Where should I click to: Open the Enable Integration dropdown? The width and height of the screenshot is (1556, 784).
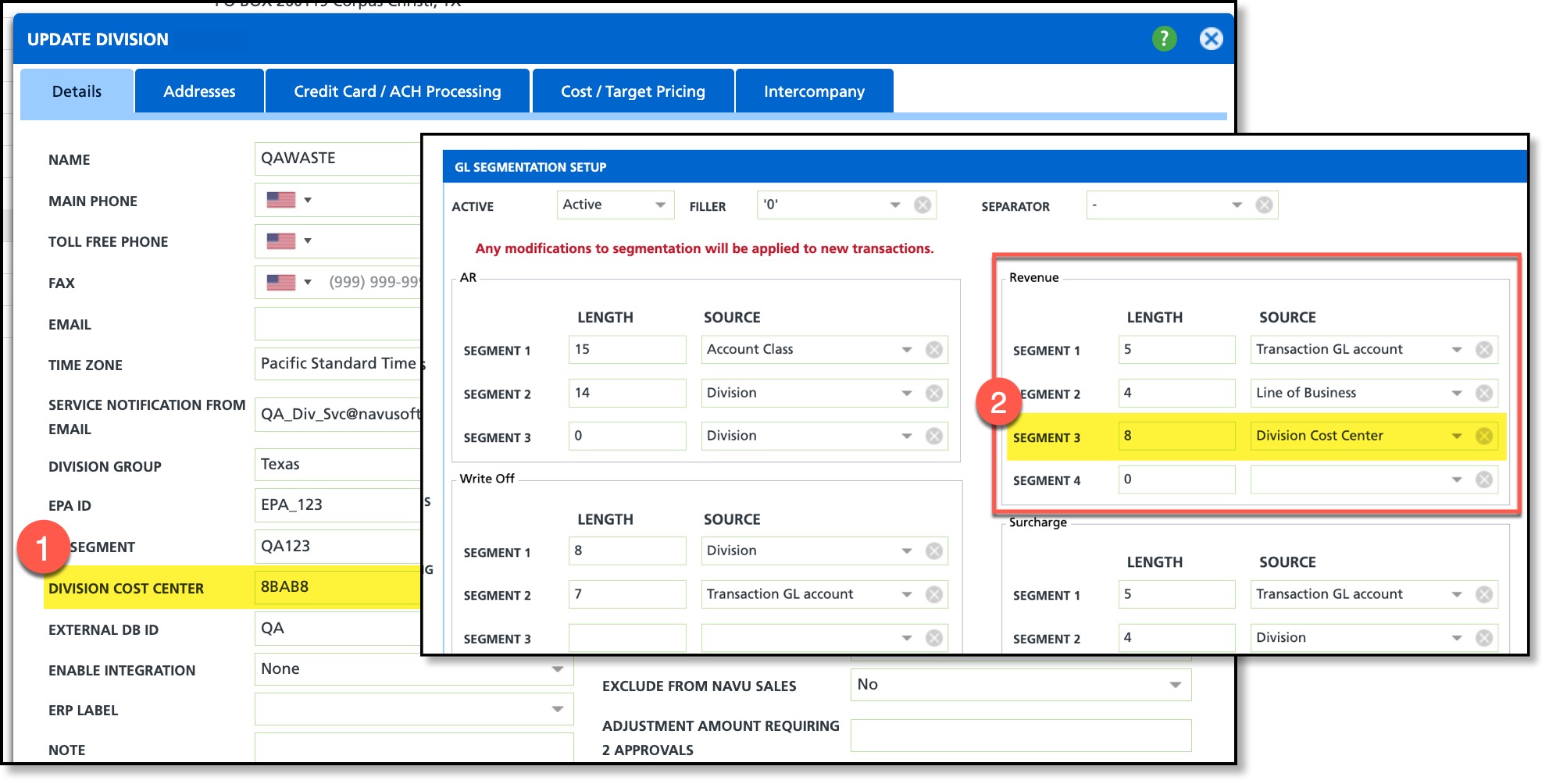pos(557,669)
